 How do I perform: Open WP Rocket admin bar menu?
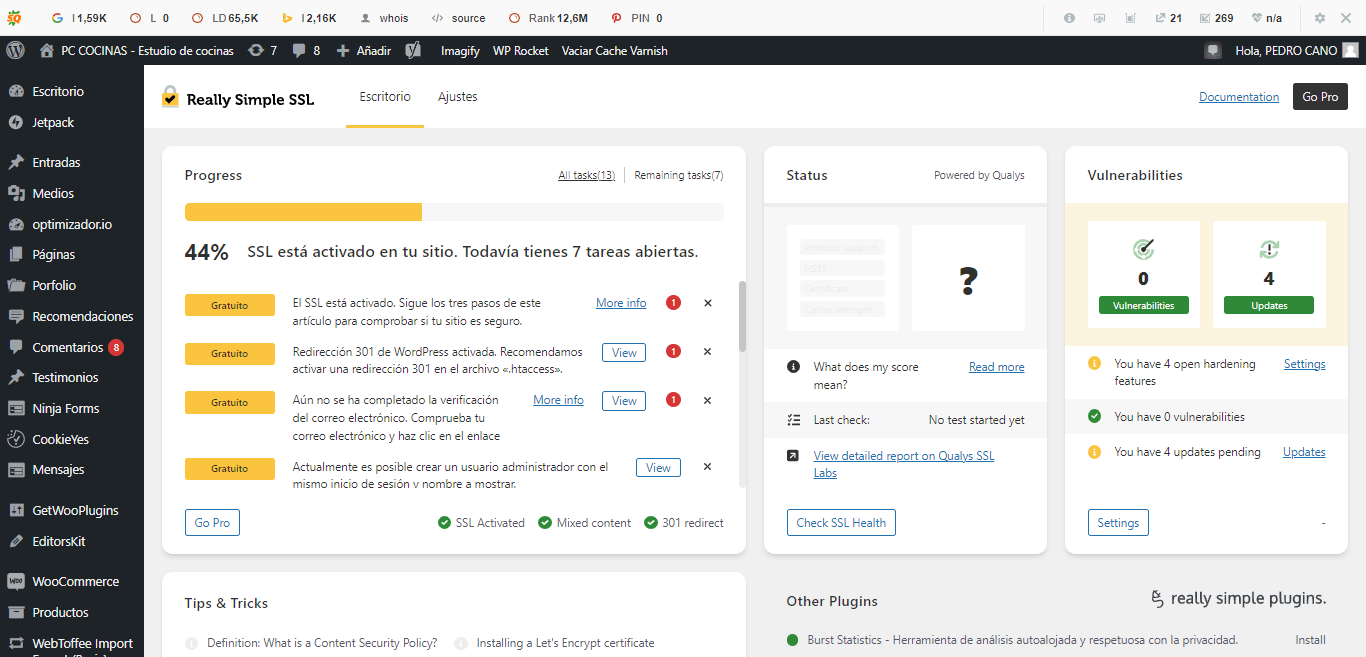[521, 50]
